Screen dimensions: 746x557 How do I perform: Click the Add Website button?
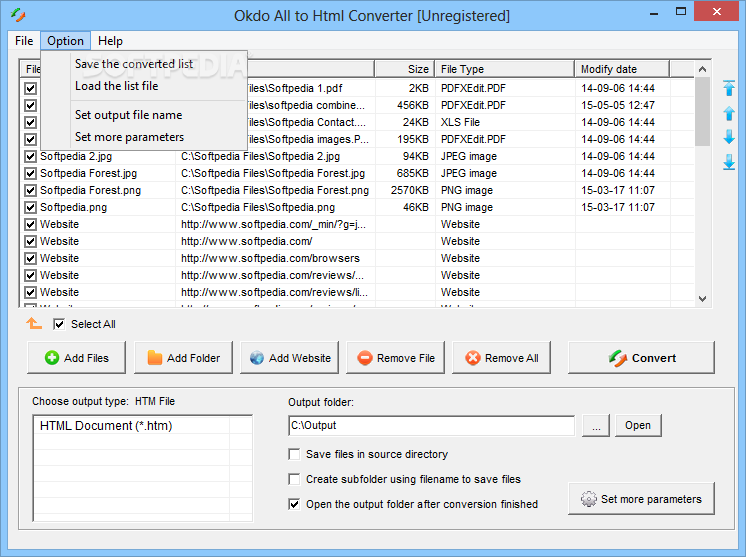[x=289, y=358]
